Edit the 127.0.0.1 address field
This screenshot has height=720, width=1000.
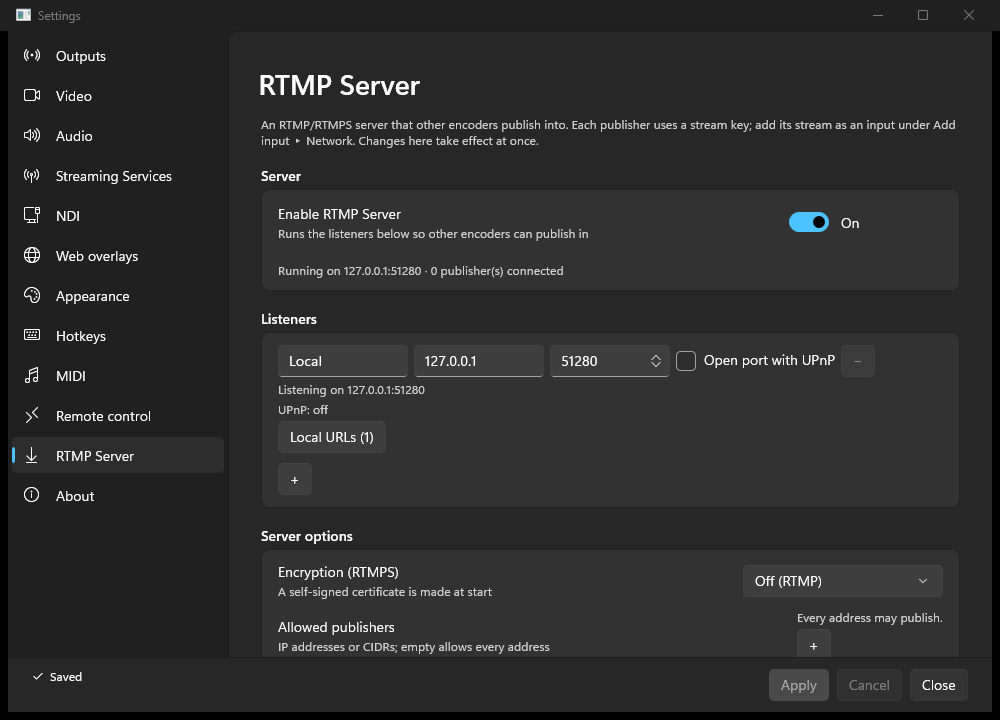[478, 361]
